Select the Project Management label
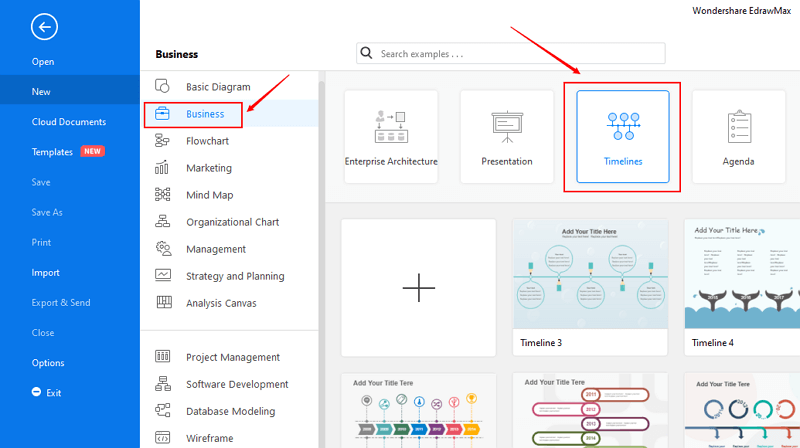The height and width of the screenshot is (448, 800). click(x=233, y=357)
